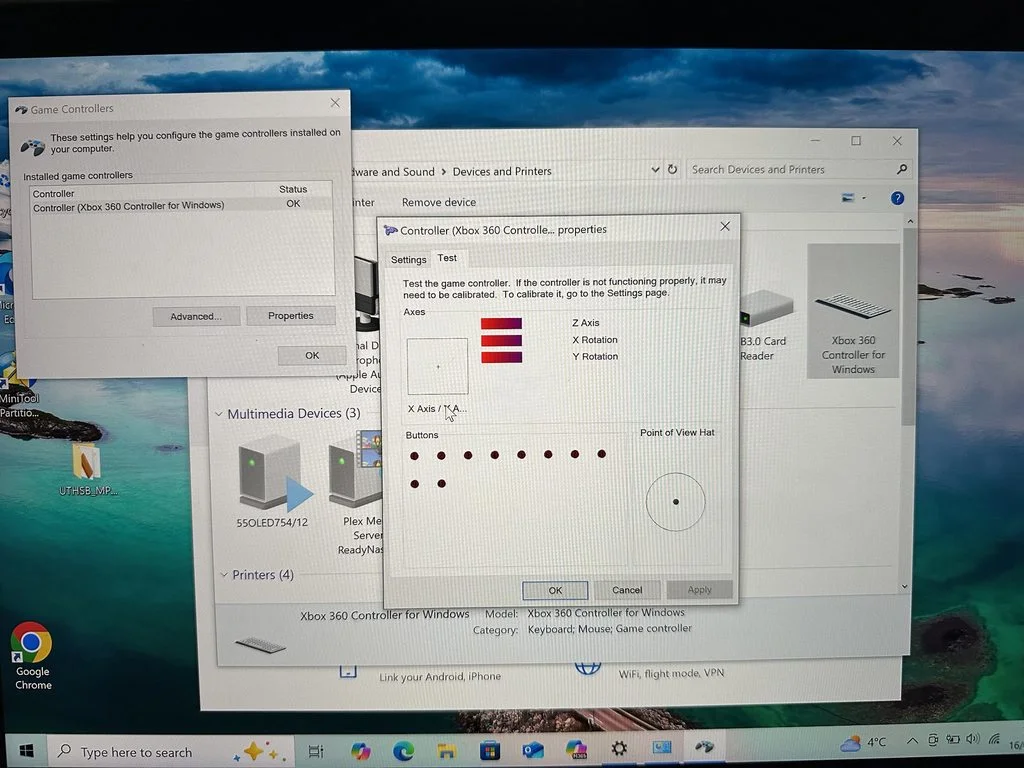
Task: Open Google Chrome desktop shortcut
Action: [31, 655]
